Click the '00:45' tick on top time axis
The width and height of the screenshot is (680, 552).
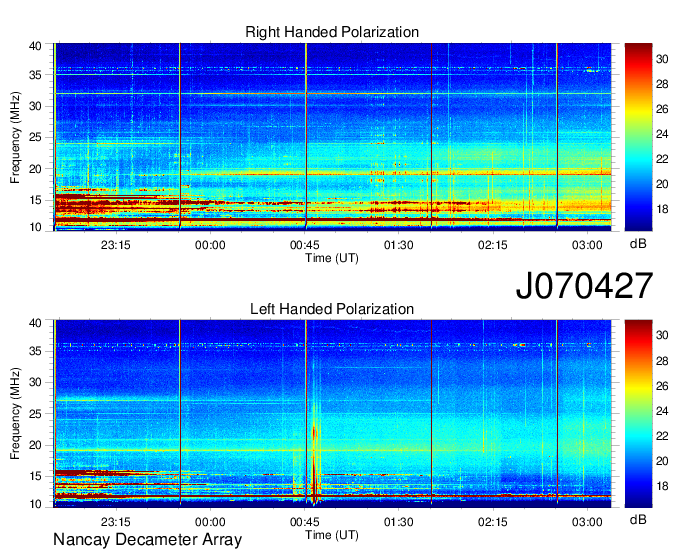(x=304, y=245)
